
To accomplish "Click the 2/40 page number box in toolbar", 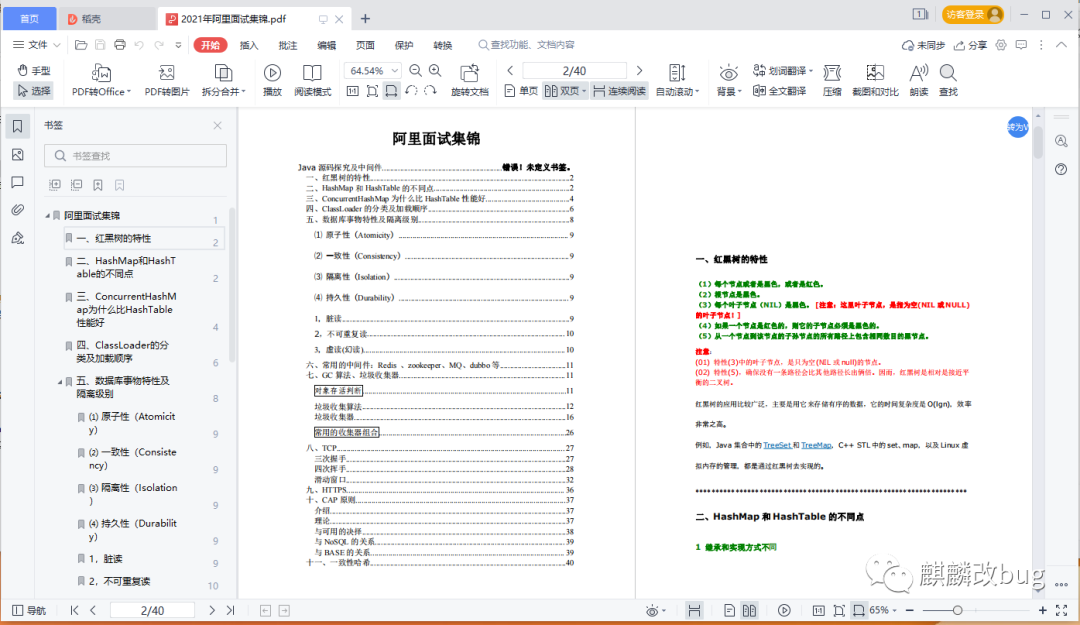I will tap(574, 70).
